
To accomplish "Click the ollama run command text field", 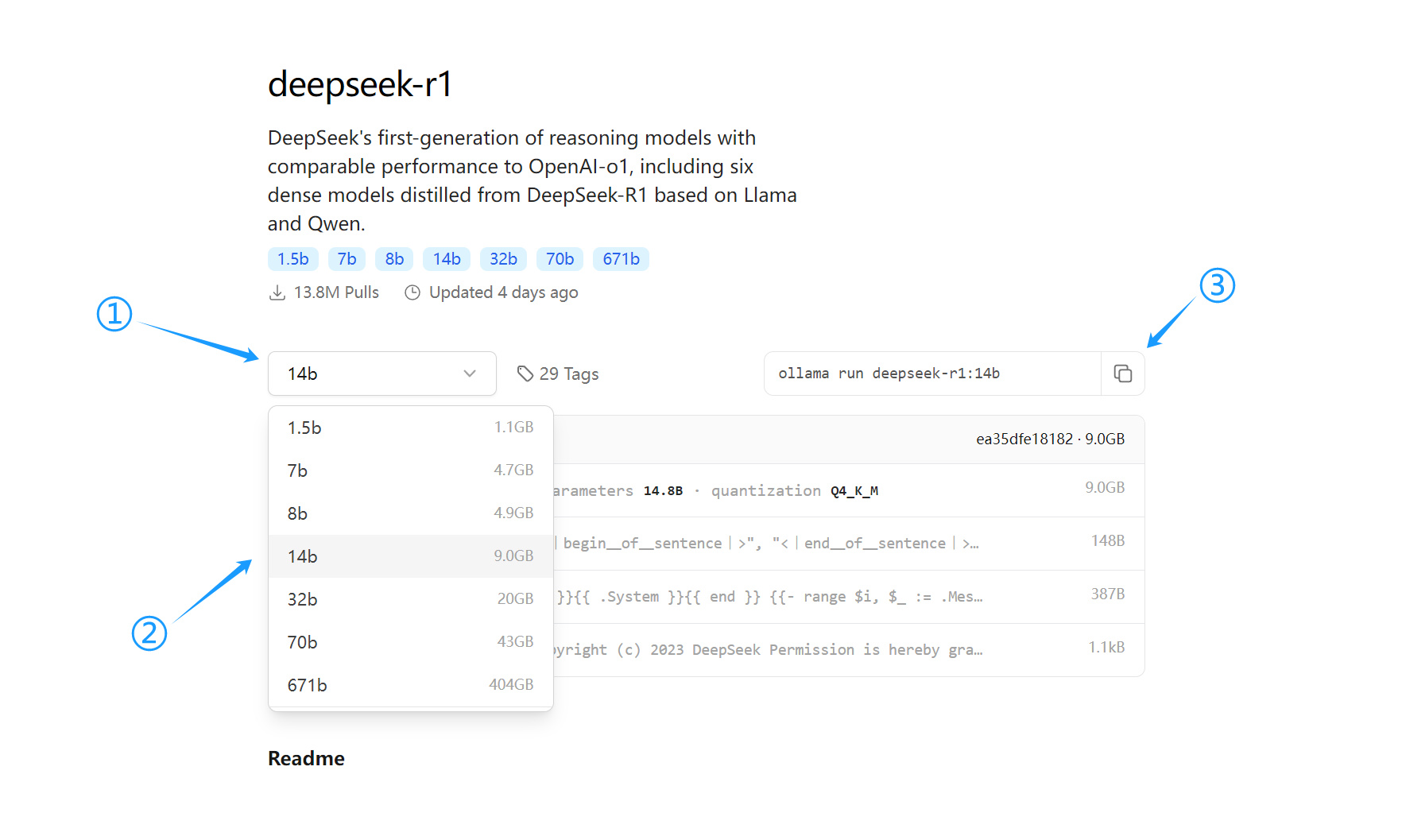I will pos(931,374).
